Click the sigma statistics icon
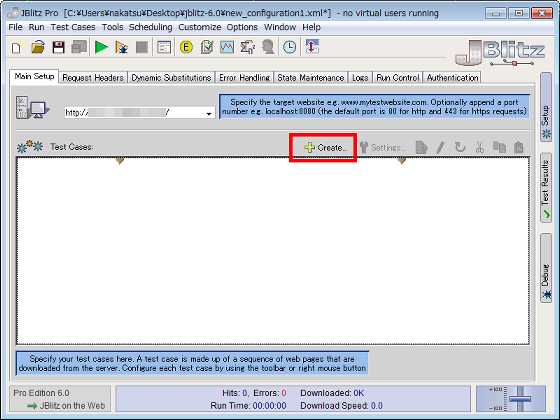 point(248,47)
